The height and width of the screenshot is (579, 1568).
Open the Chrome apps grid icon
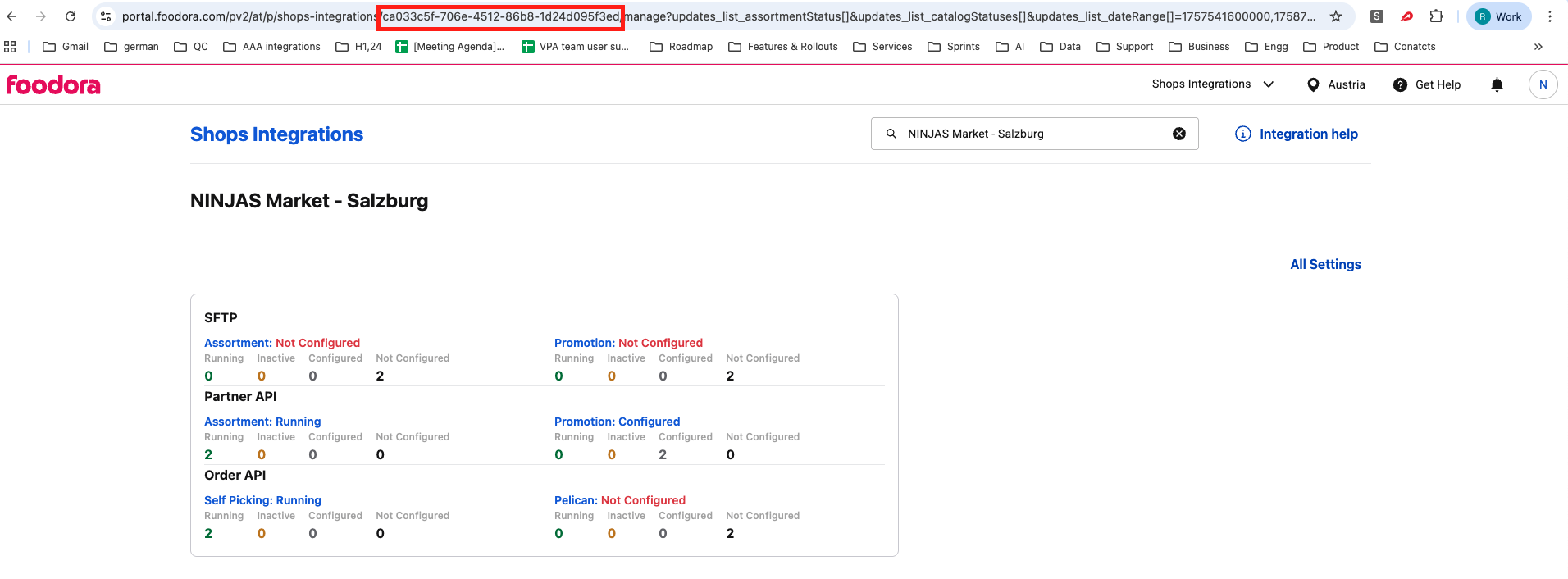tap(10, 47)
